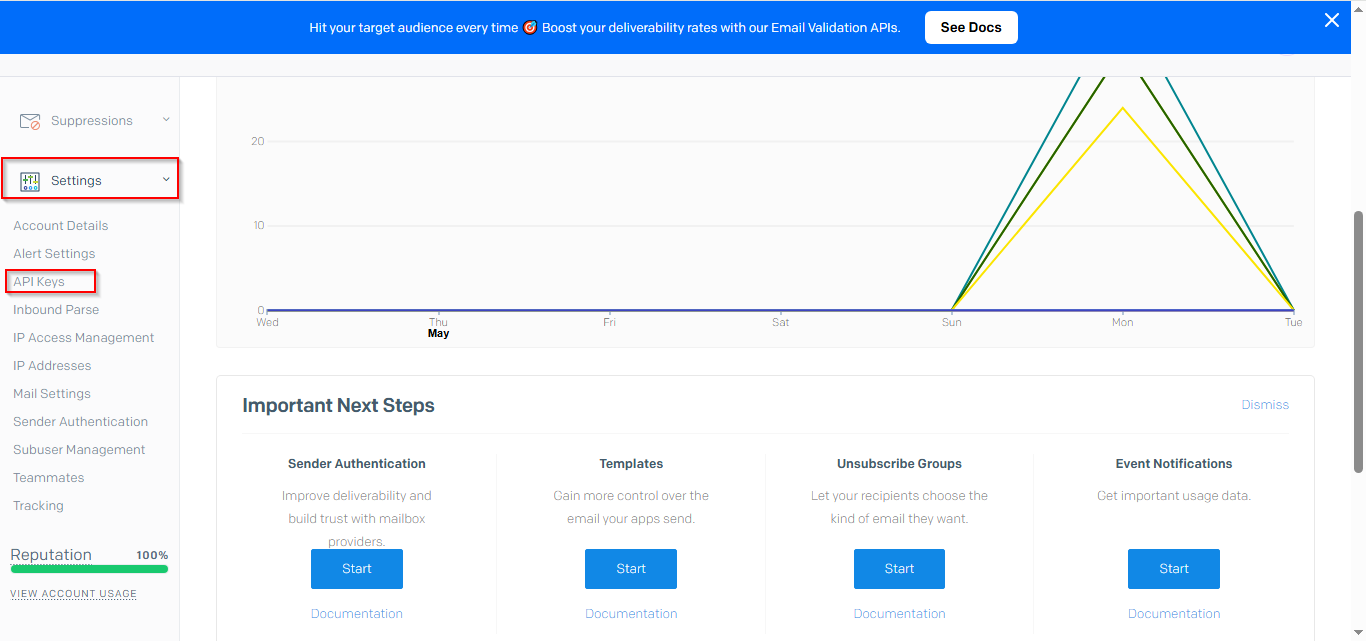Viewport: 1366px width, 641px height.
Task: Open Event Notifications Documentation link
Action: (x=1174, y=614)
